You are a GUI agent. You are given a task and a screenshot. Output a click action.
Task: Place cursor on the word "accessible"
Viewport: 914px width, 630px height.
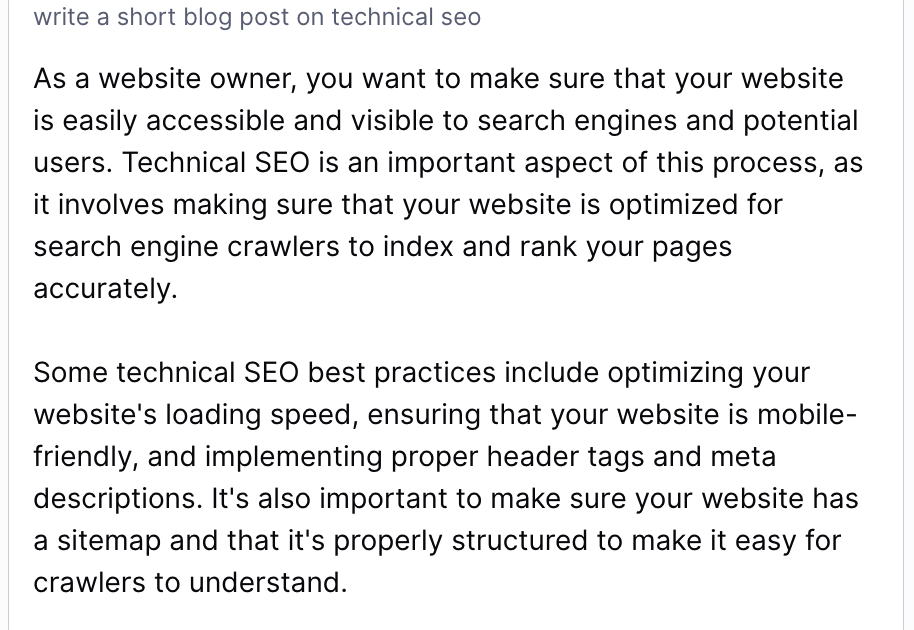point(215,121)
